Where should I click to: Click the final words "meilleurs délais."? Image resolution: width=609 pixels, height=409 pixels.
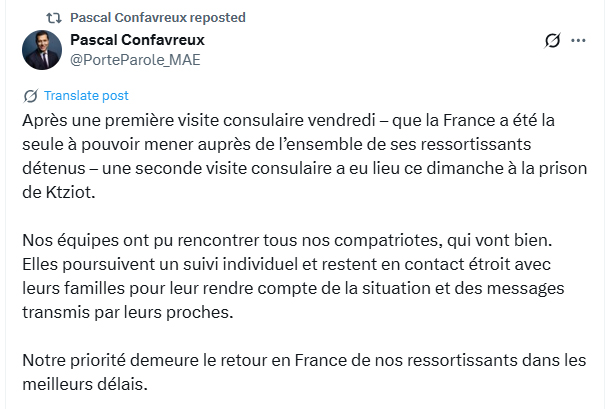[x=89, y=383]
